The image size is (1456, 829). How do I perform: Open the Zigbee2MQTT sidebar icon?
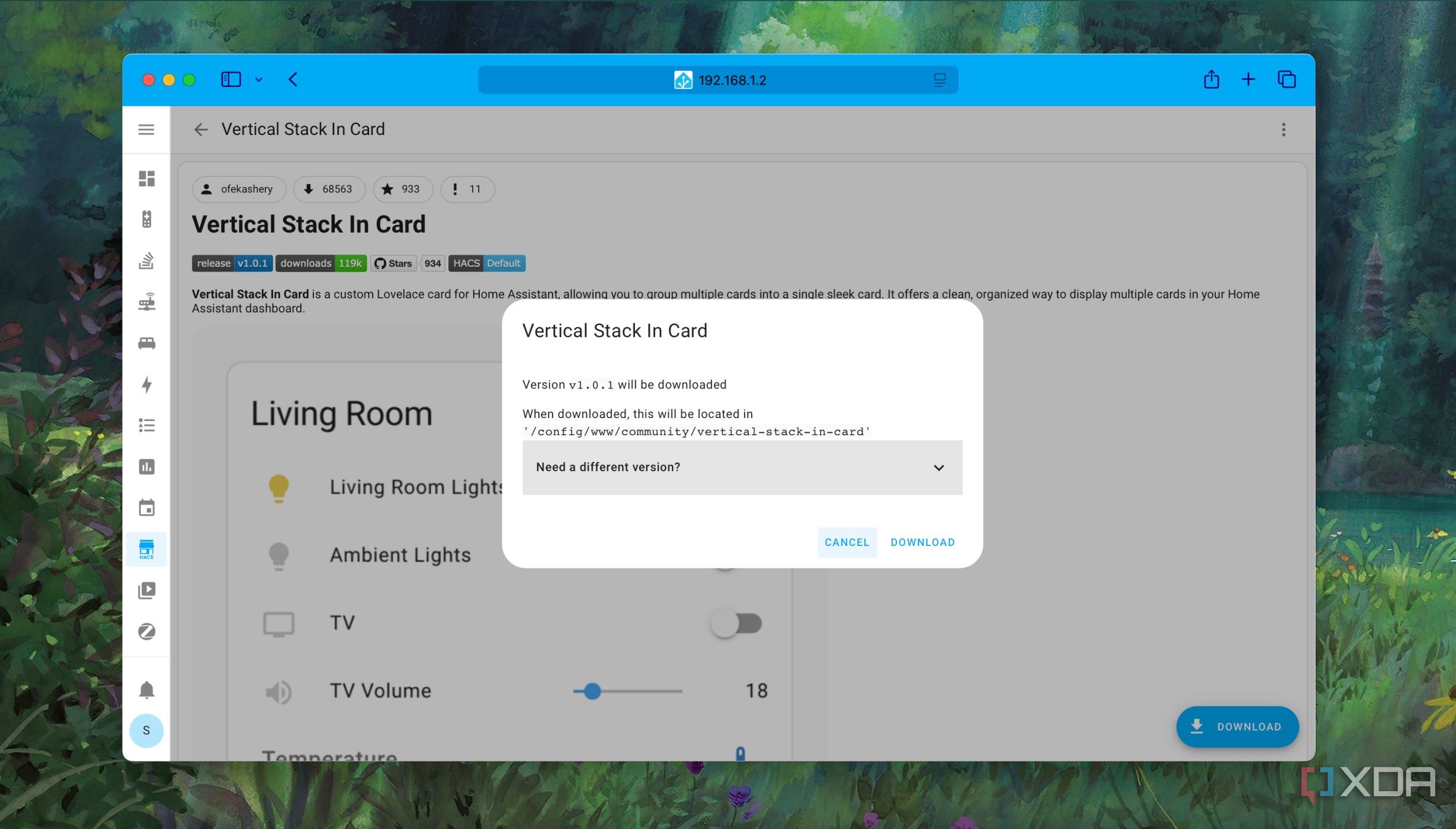pyautogui.click(x=146, y=631)
